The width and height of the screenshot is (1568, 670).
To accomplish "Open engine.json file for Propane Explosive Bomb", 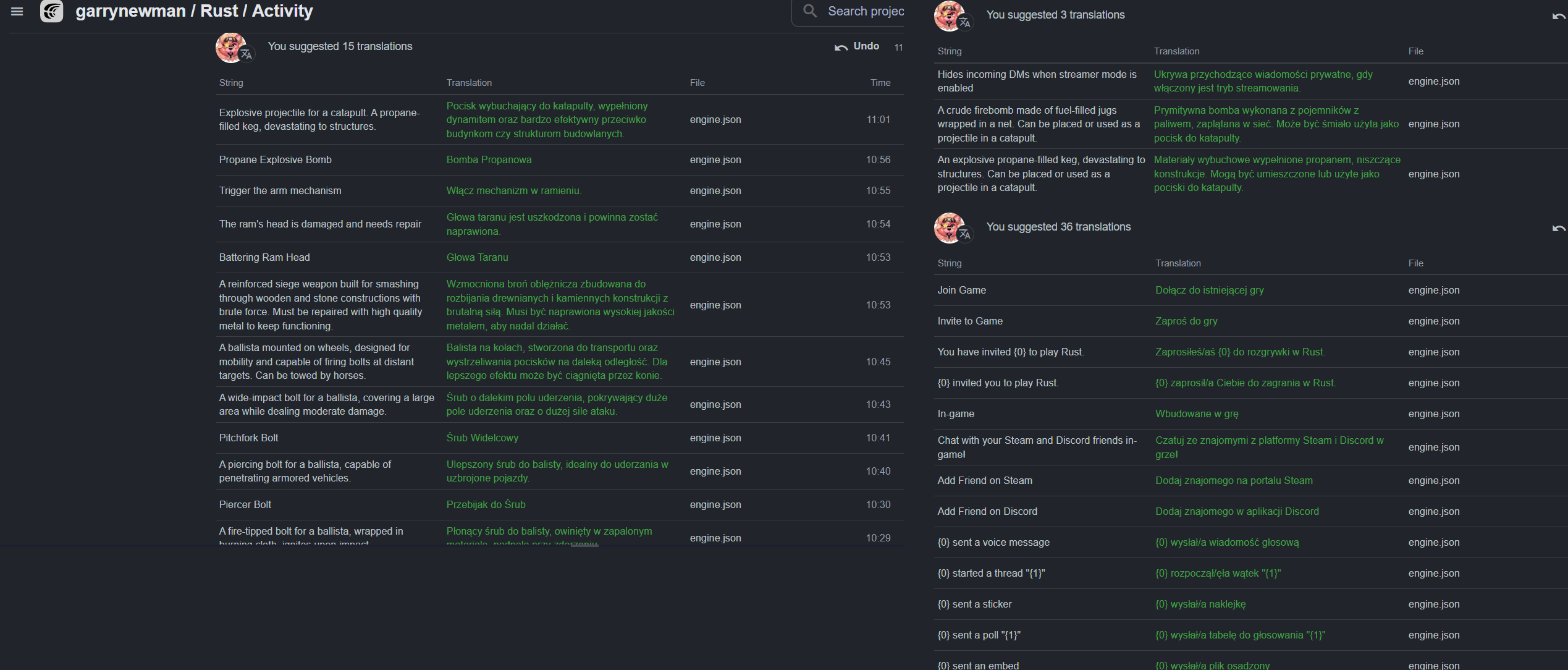I will (x=715, y=160).
